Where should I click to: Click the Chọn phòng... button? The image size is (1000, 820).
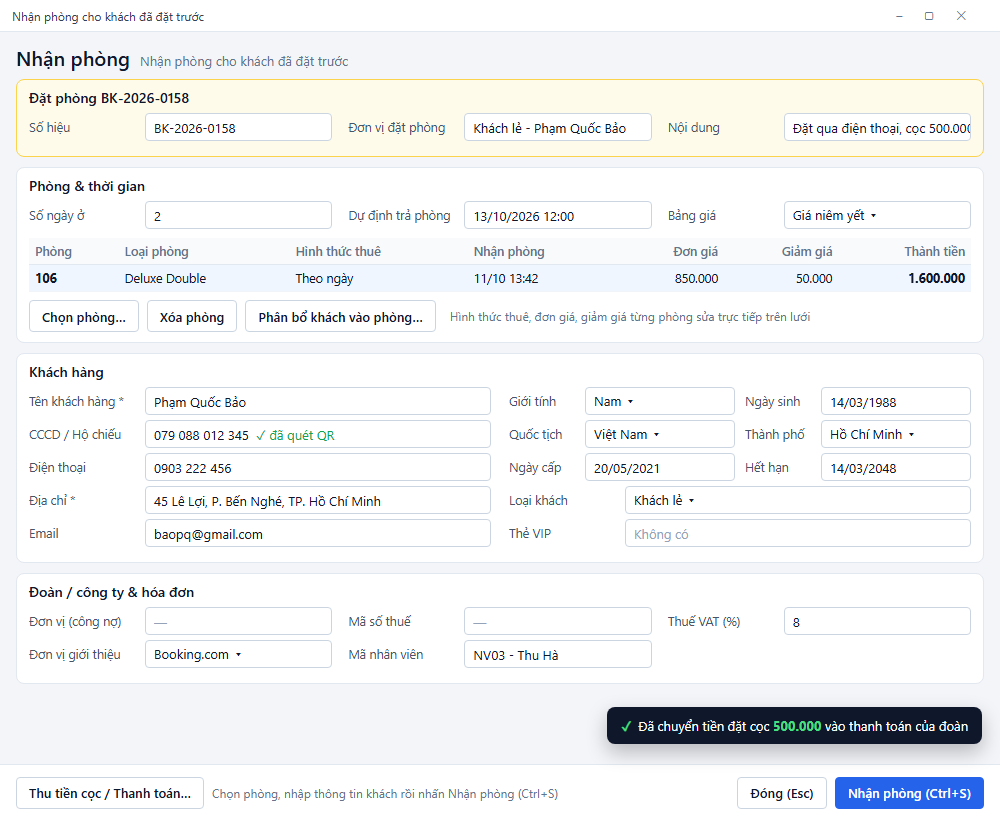point(84,317)
